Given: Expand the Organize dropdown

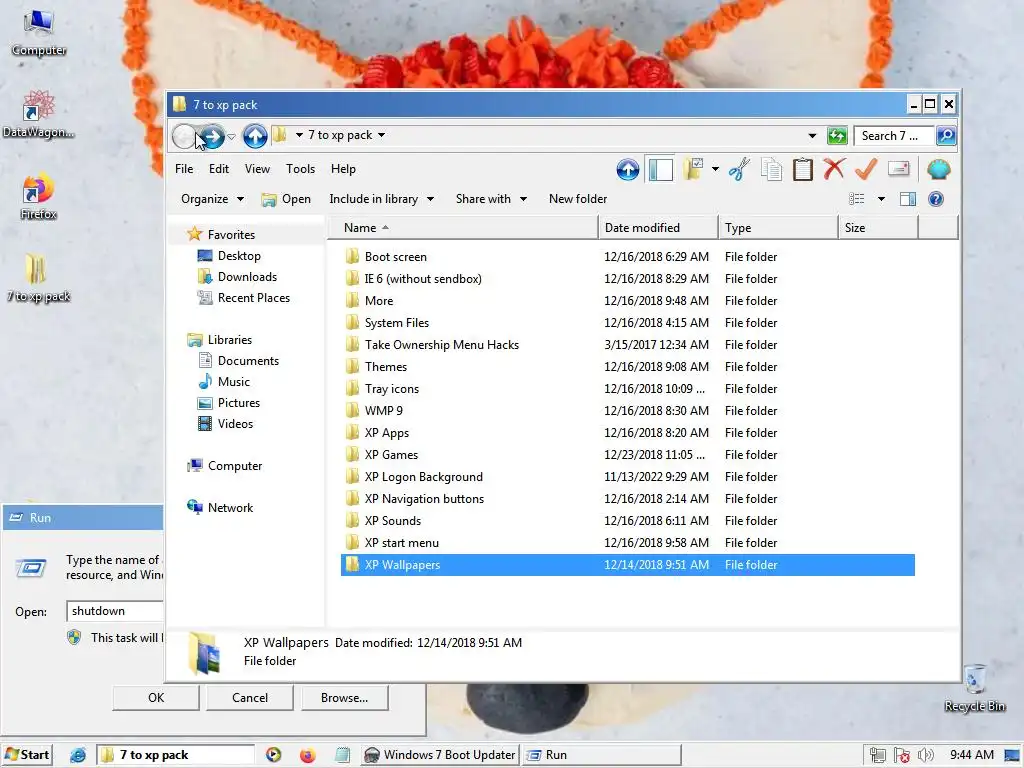Looking at the screenshot, I should [x=212, y=199].
